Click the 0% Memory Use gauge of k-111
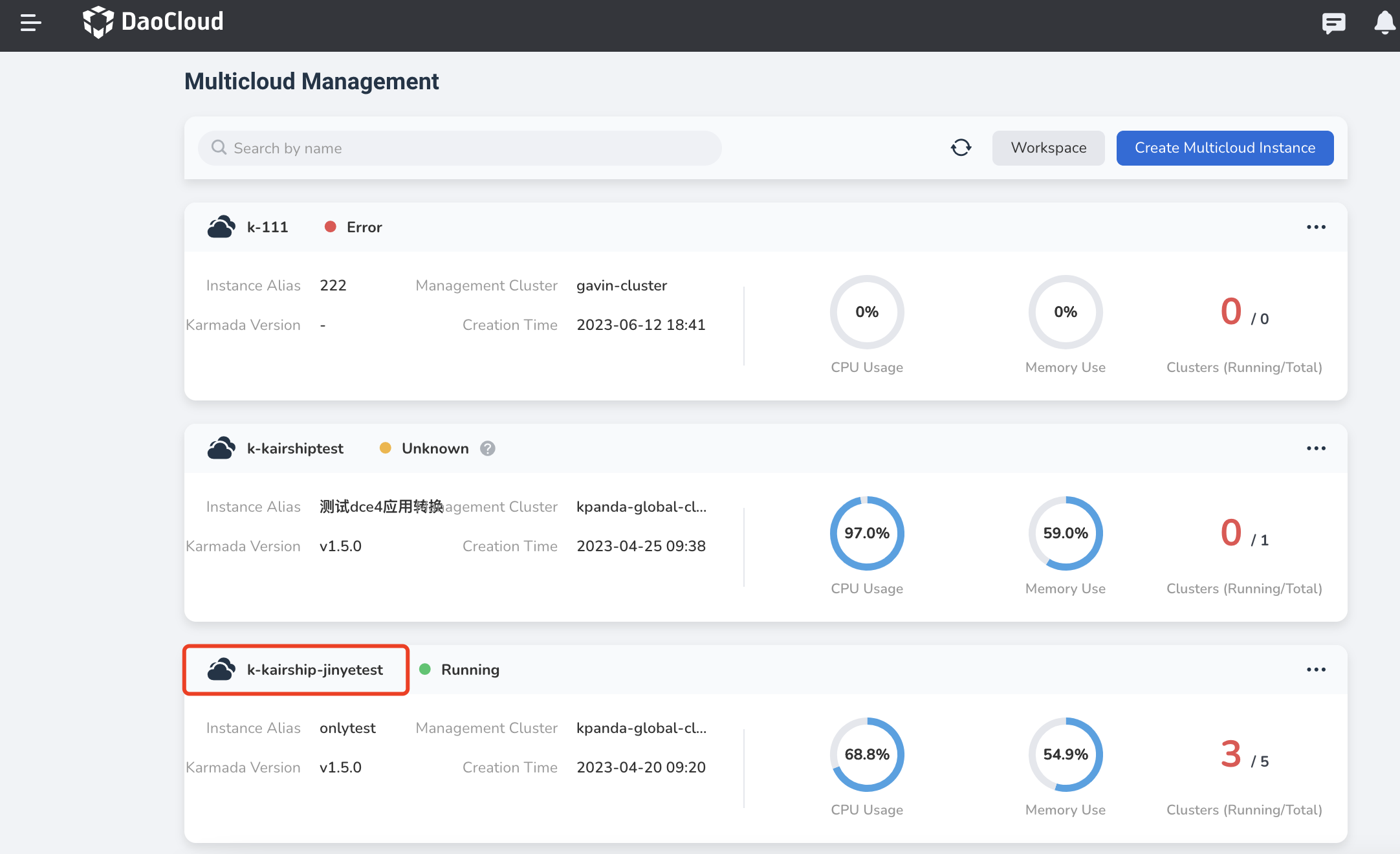1400x854 pixels. [x=1066, y=312]
